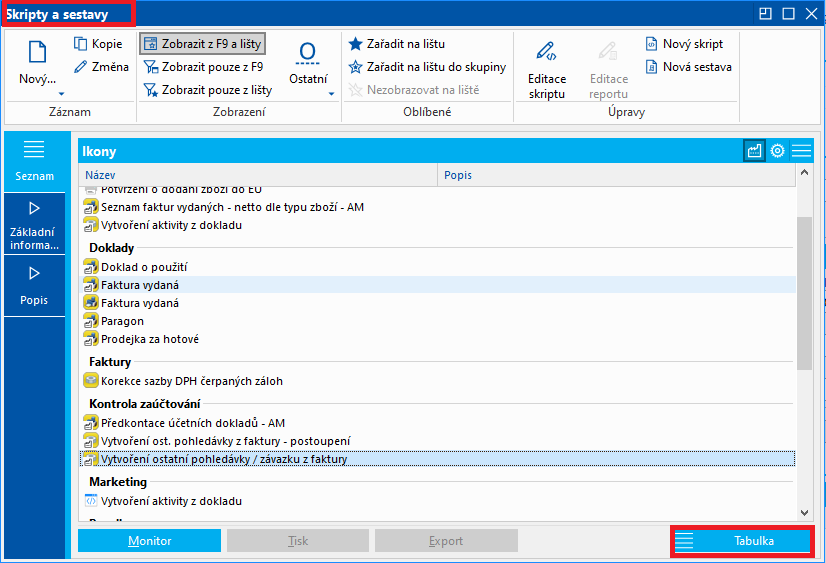Click the Nový document icon
Image resolution: width=826 pixels, height=563 pixels.
click(x=37, y=52)
